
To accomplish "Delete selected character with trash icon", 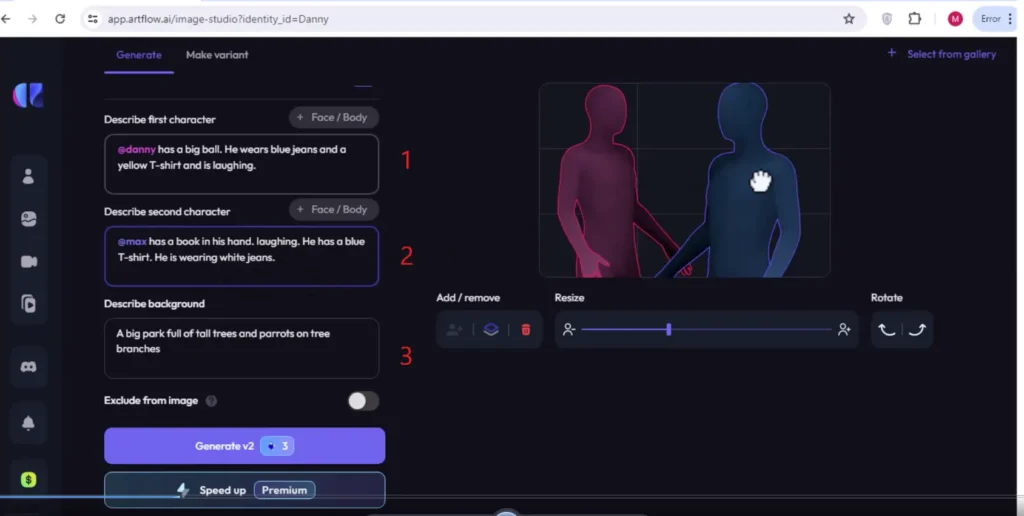I will pyautogui.click(x=526, y=330).
